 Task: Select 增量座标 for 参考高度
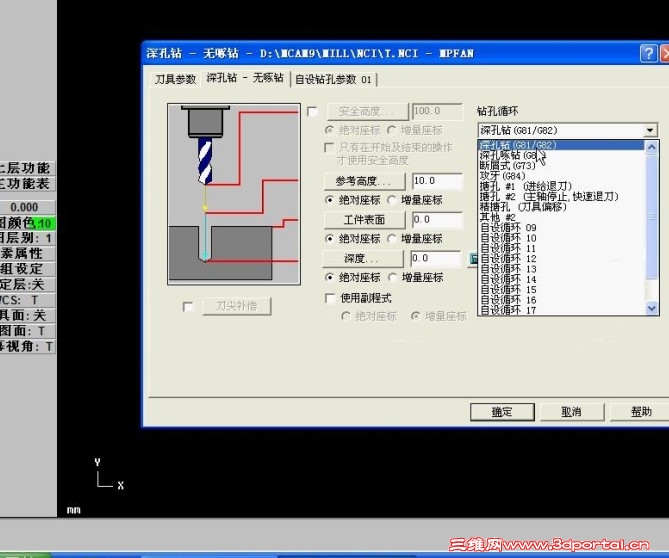(392, 200)
